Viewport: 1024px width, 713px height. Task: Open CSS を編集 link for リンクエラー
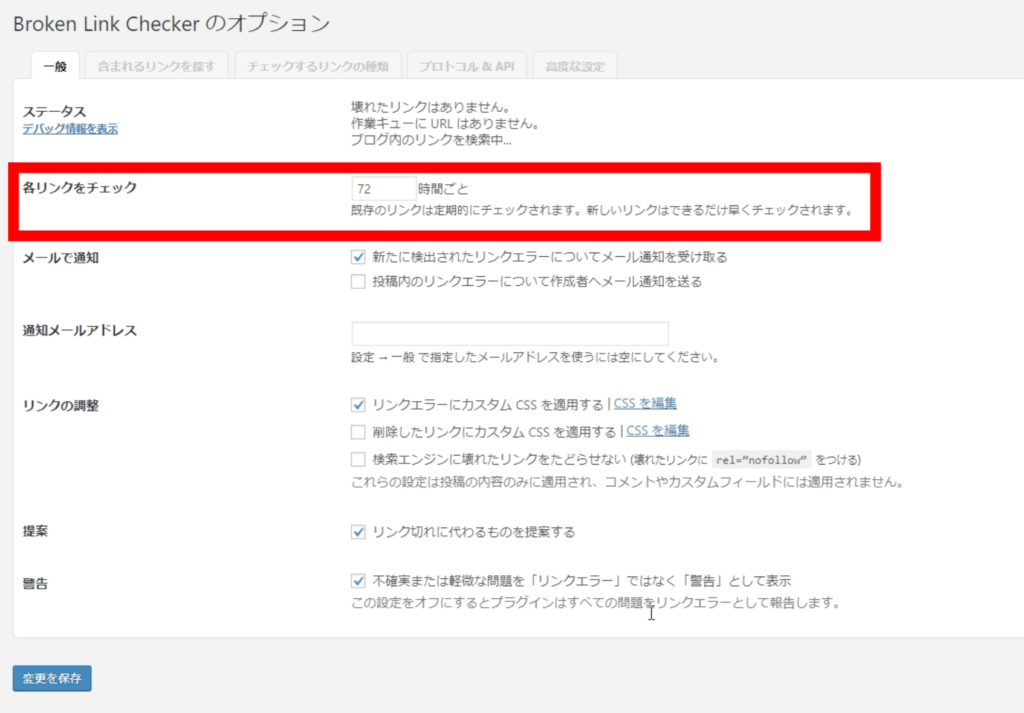[645, 404]
